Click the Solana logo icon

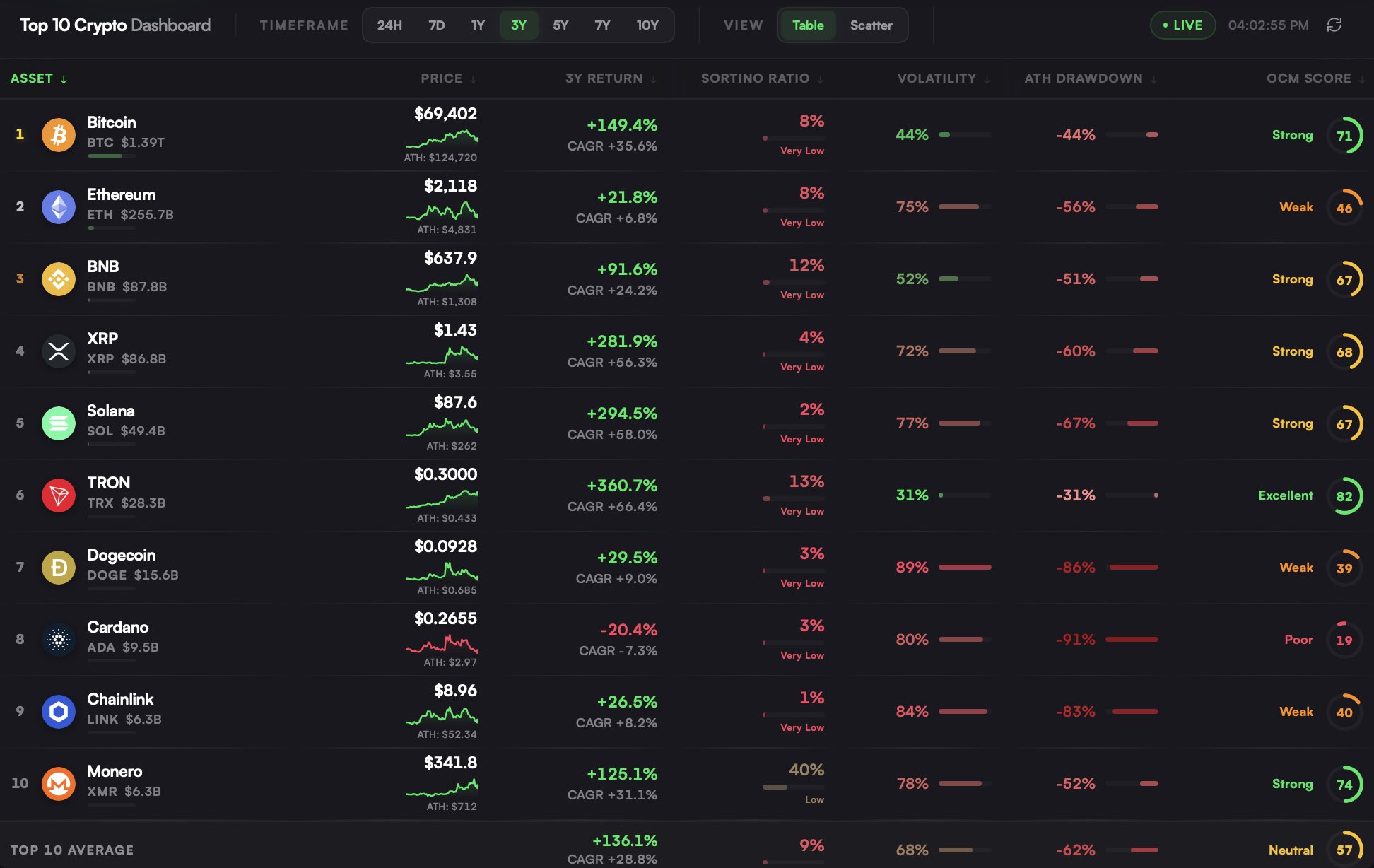59,423
